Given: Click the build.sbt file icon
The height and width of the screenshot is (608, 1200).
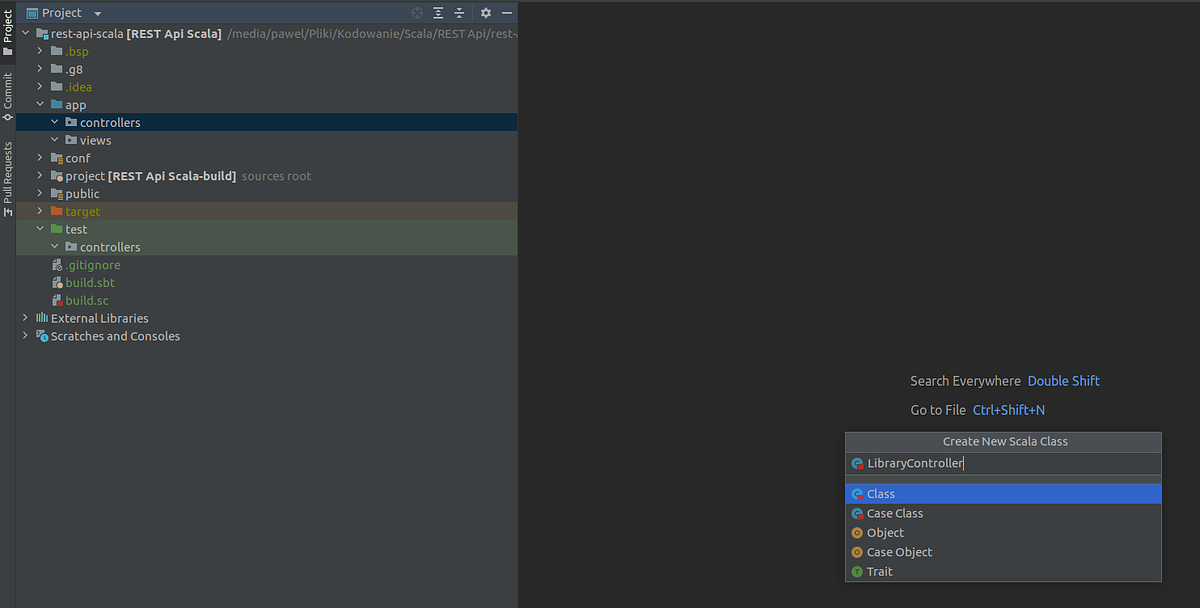Looking at the screenshot, I should 57,282.
